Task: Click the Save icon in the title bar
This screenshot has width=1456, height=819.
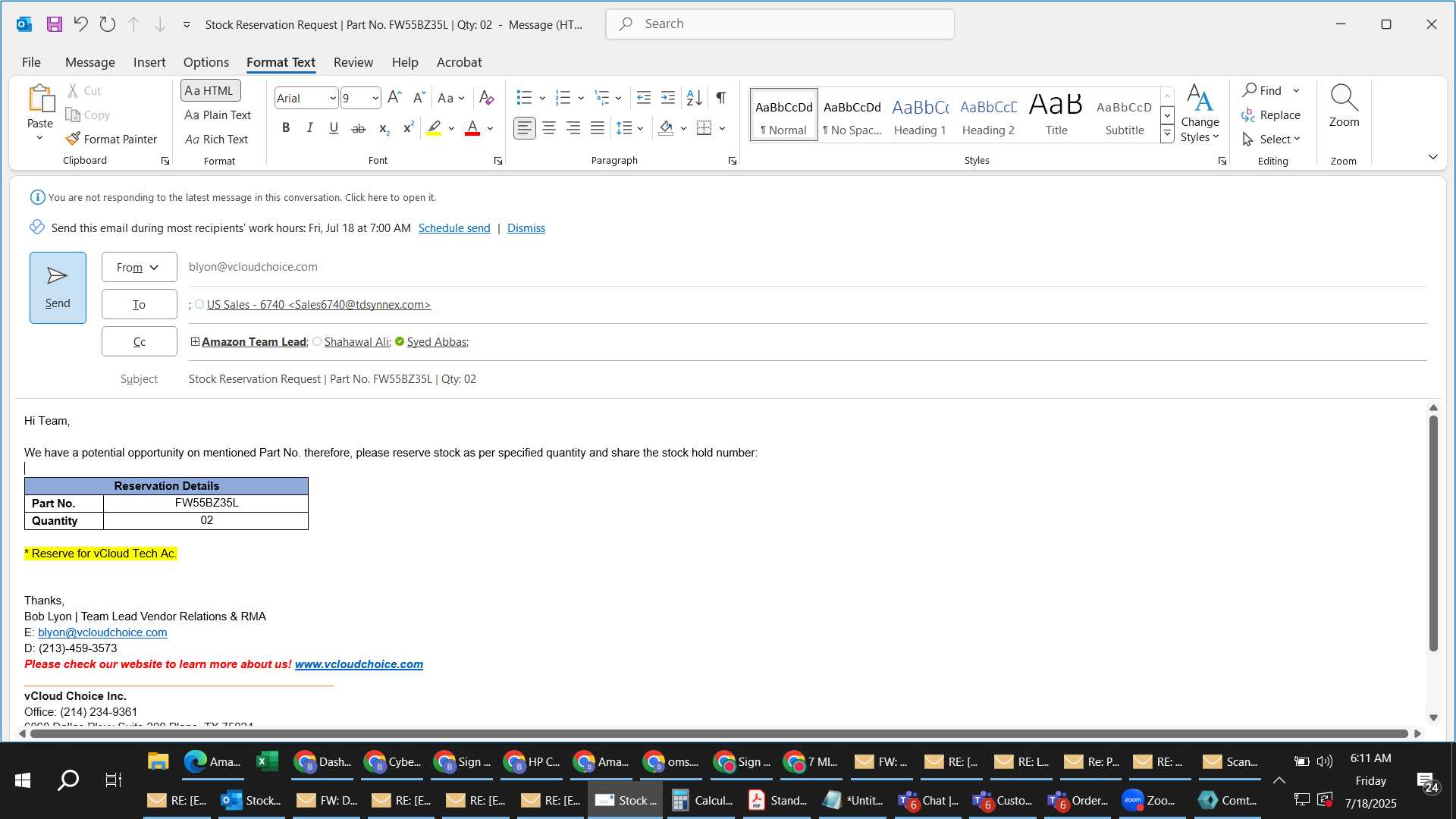Action: pyautogui.click(x=54, y=24)
